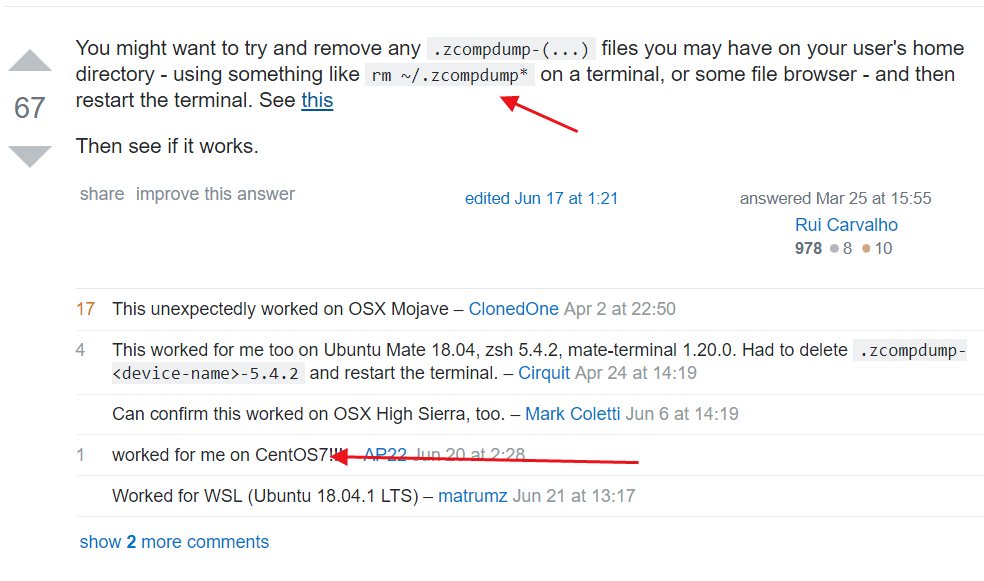Click the bronze badge dot
Image resolution: width=984 pixels, height=581 pixels.
866,248
